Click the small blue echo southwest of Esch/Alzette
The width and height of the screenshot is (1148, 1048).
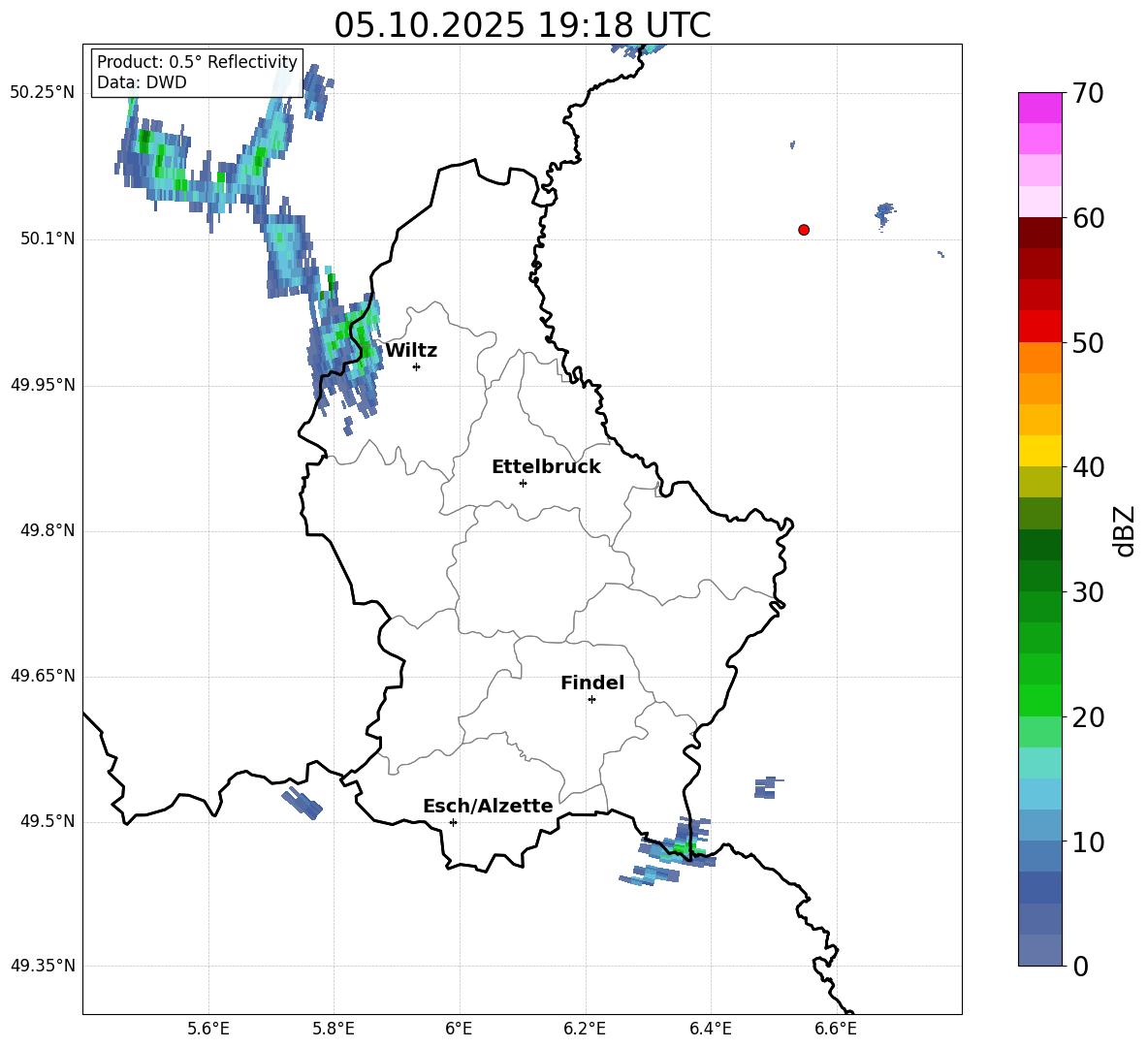(x=302, y=802)
